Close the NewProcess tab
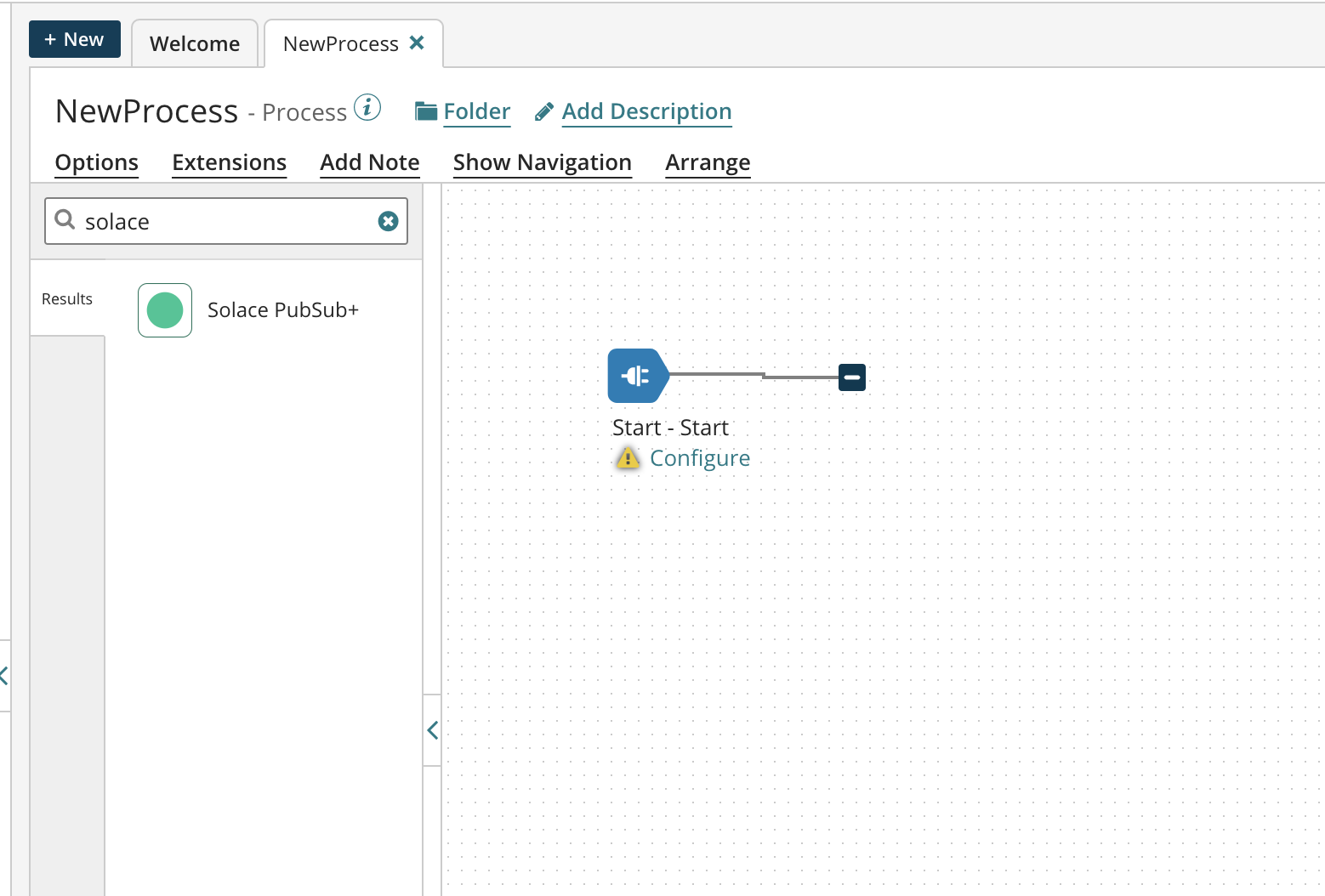 (417, 43)
